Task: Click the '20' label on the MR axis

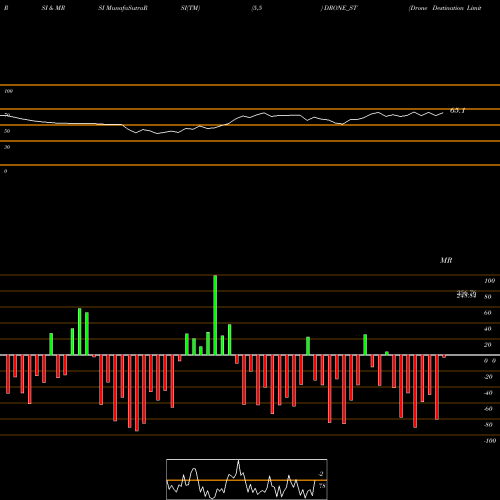Action: coord(488,345)
